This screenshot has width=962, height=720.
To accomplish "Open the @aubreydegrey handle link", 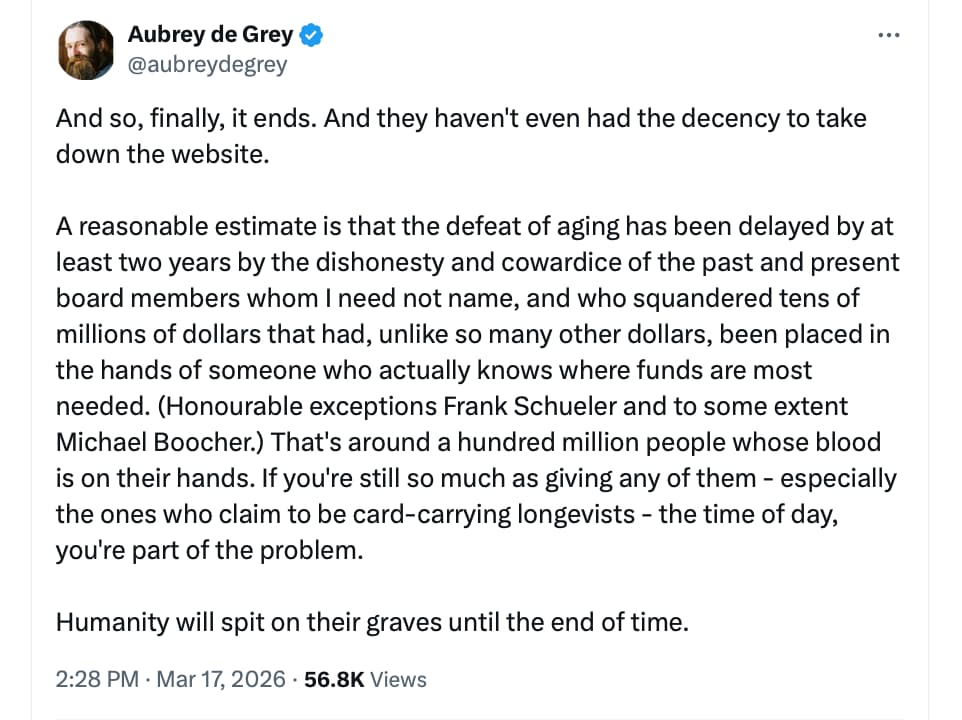I will (207, 65).
